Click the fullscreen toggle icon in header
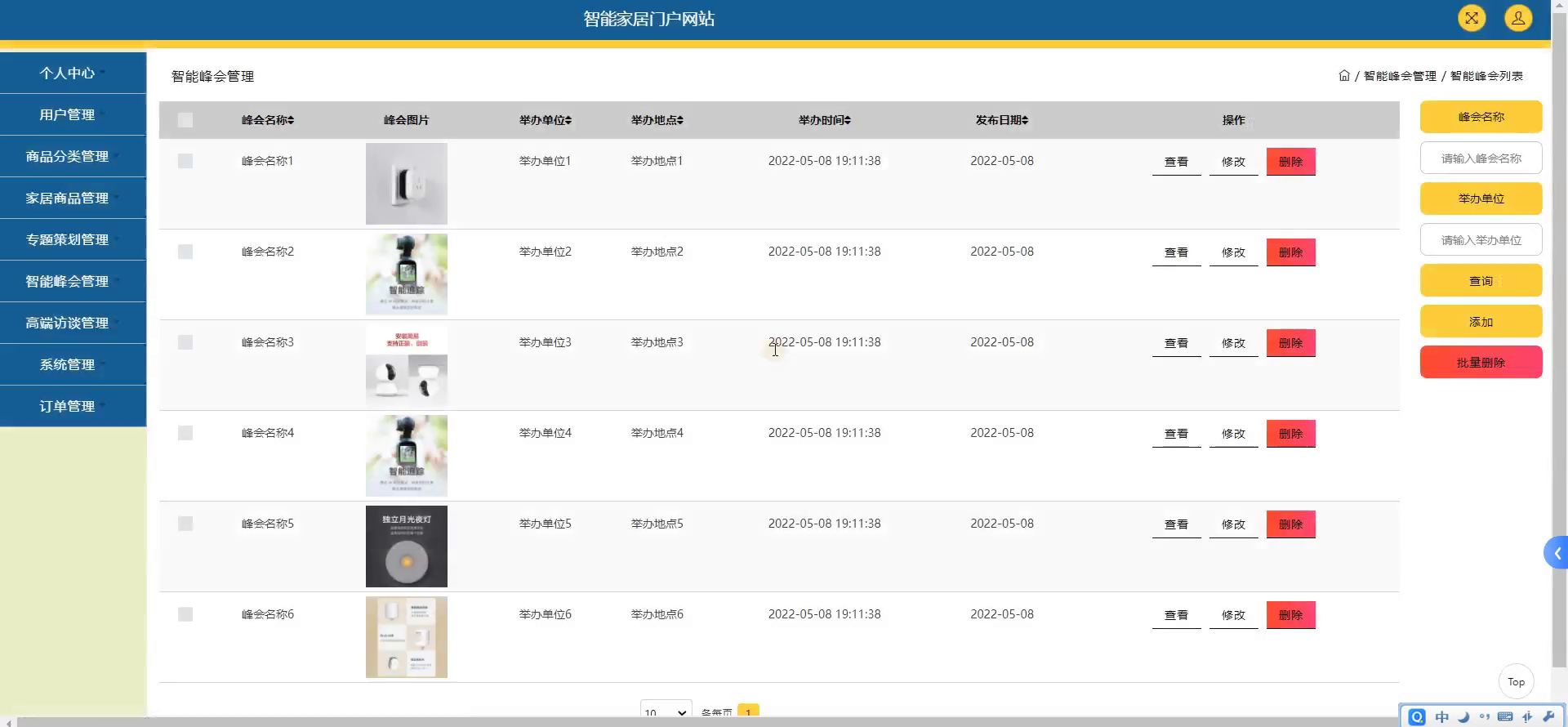This screenshot has height=727, width=1568. pos(1472,18)
